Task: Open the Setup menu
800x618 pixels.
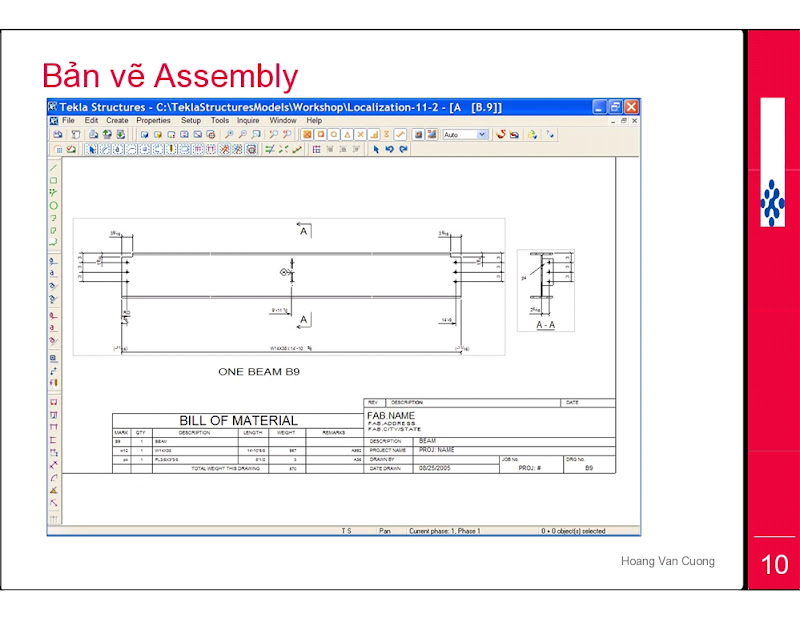Action: click(x=191, y=120)
